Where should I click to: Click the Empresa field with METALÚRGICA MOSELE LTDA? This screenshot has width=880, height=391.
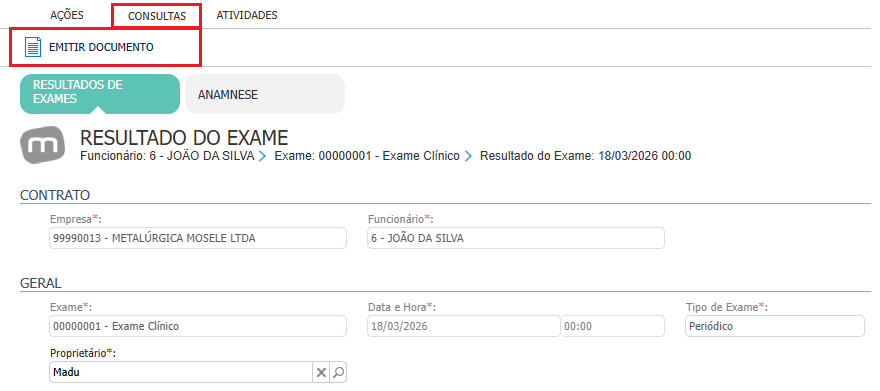[198, 238]
